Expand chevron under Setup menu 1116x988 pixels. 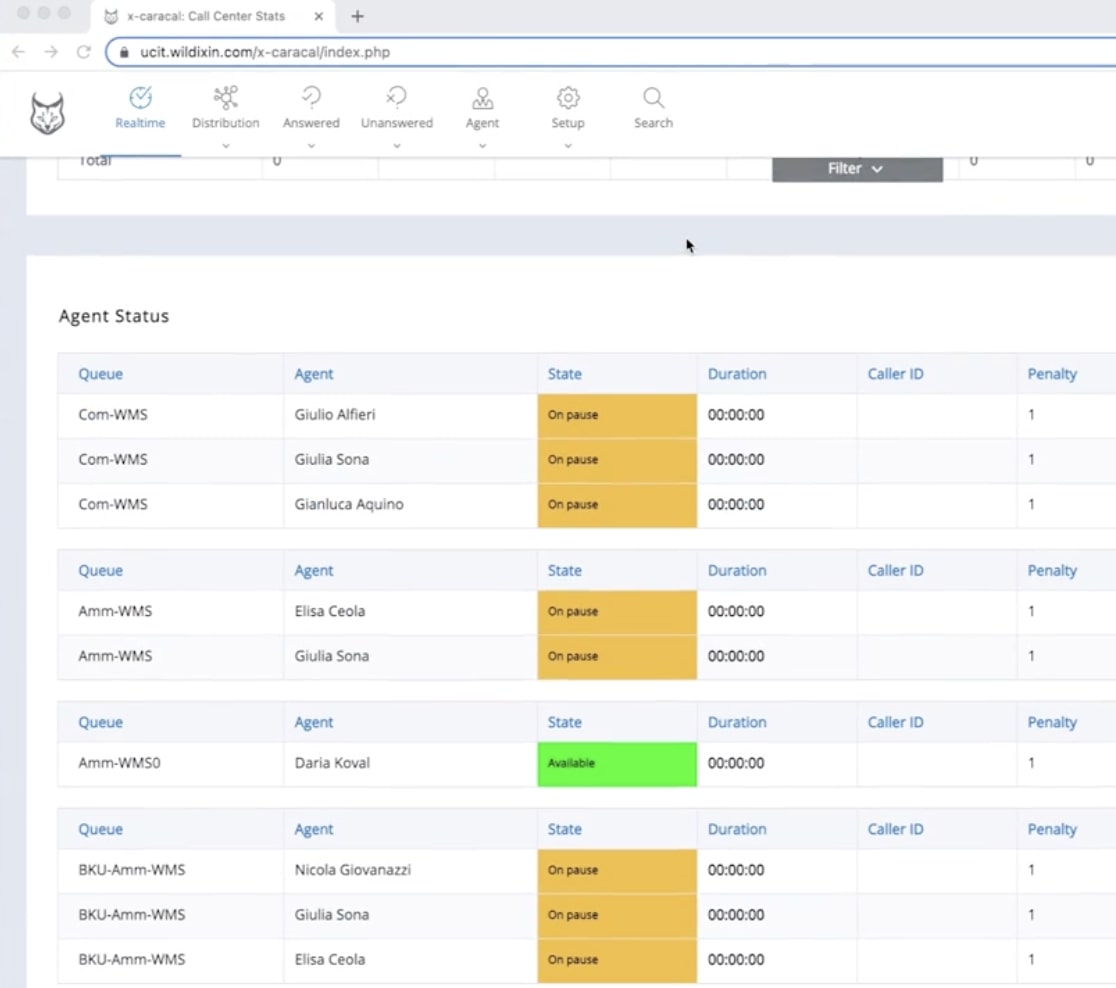coord(568,146)
